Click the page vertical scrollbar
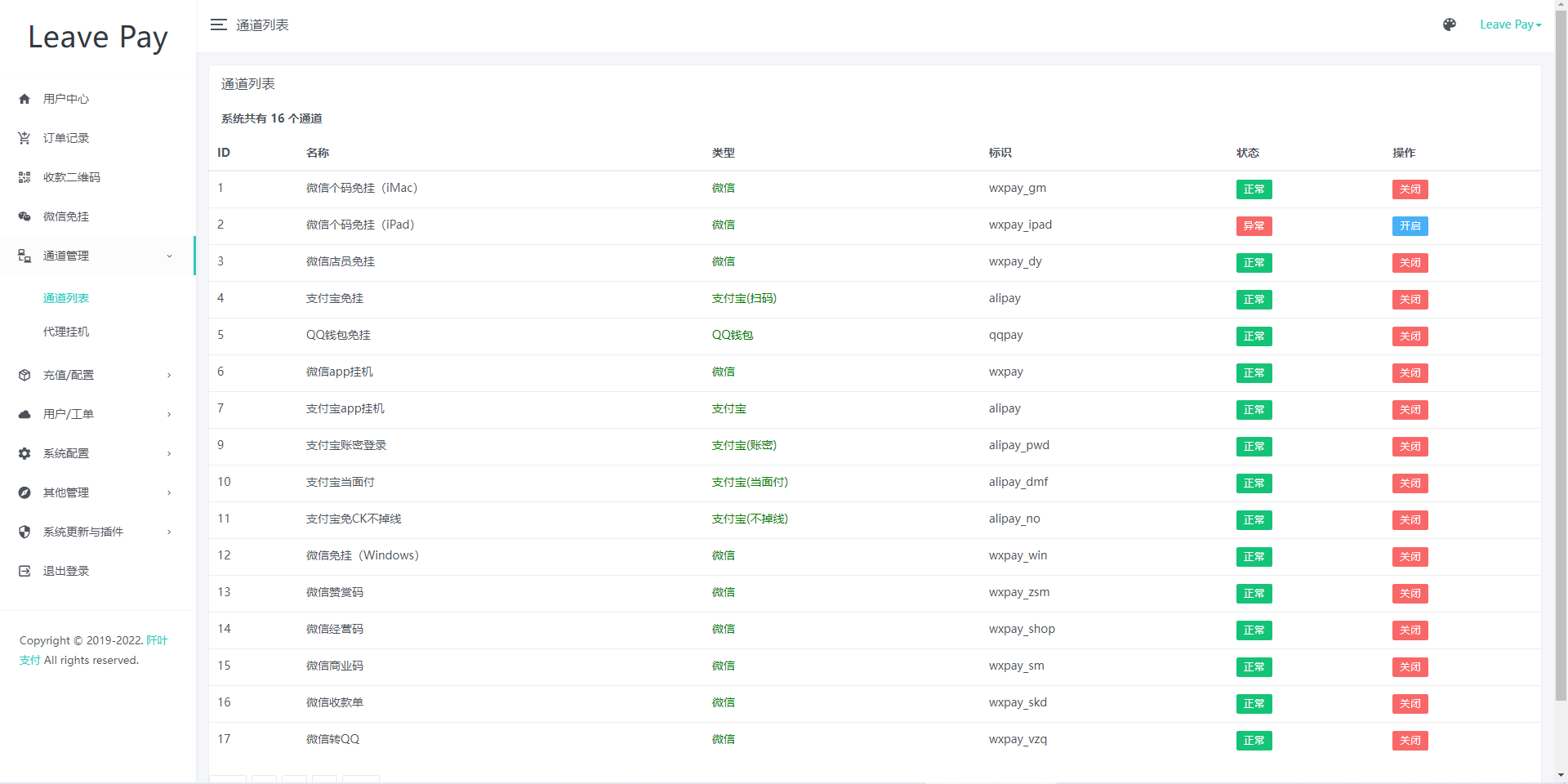1568x784 pixels. point(1561,357)
